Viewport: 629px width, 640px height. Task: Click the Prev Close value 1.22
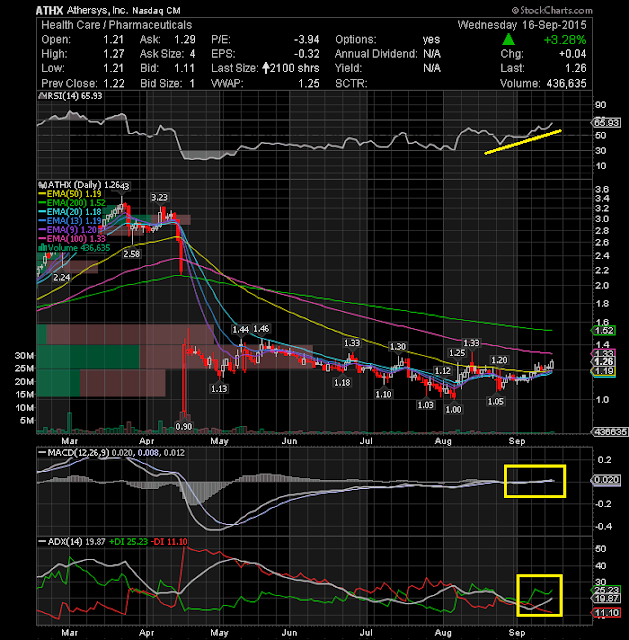pyautogui.click(x=113, y=83)
